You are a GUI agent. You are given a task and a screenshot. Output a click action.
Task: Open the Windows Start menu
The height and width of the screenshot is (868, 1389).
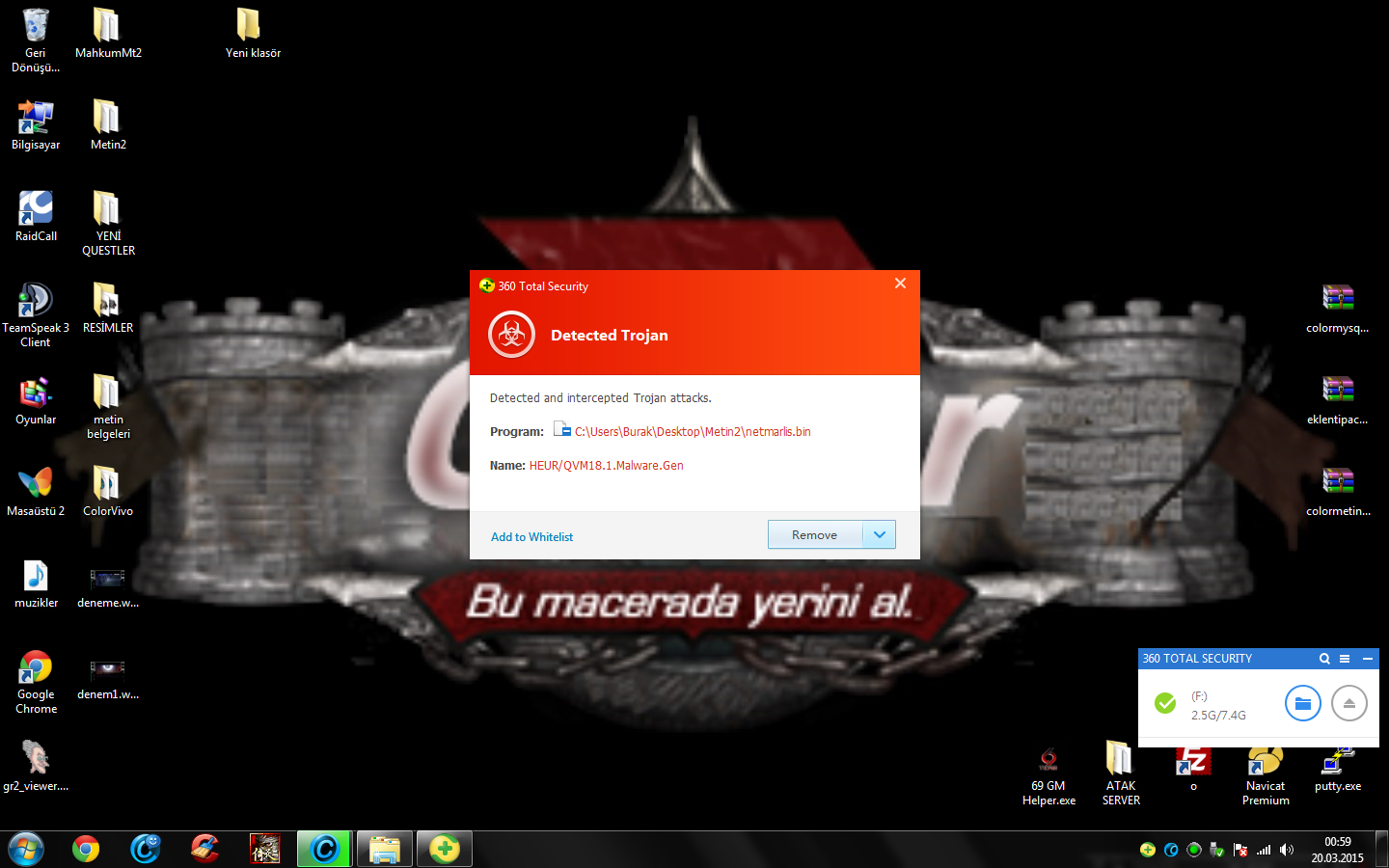26,849
